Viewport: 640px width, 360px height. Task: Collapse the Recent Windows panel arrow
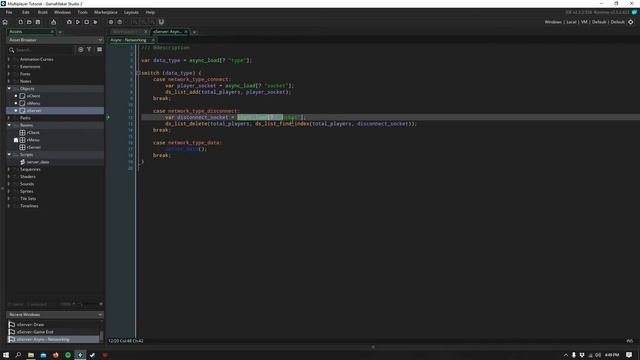tap(100, 315)
